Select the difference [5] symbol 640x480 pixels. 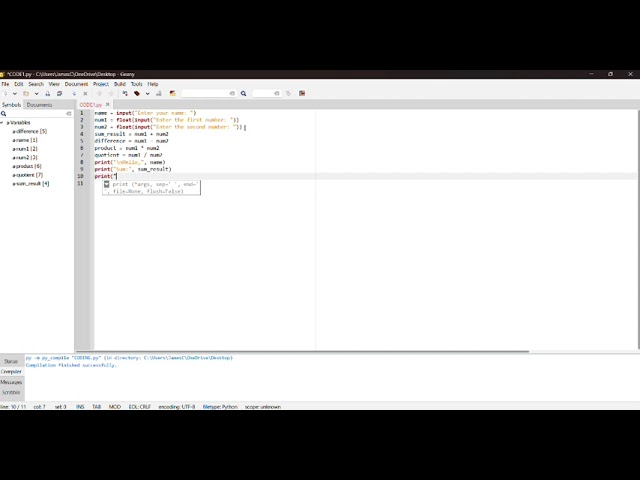coord(29,131)
